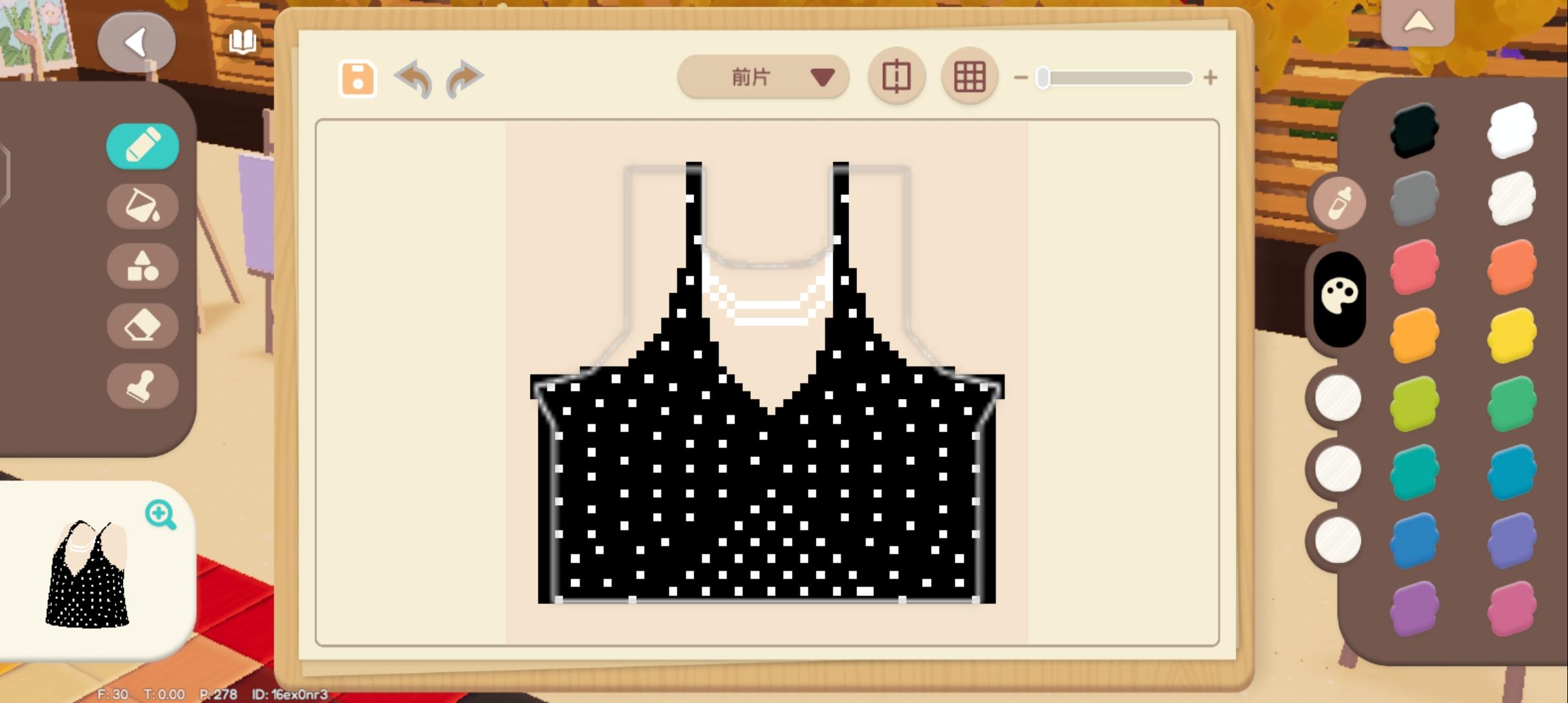Select the eraser tool

[142, 325]
